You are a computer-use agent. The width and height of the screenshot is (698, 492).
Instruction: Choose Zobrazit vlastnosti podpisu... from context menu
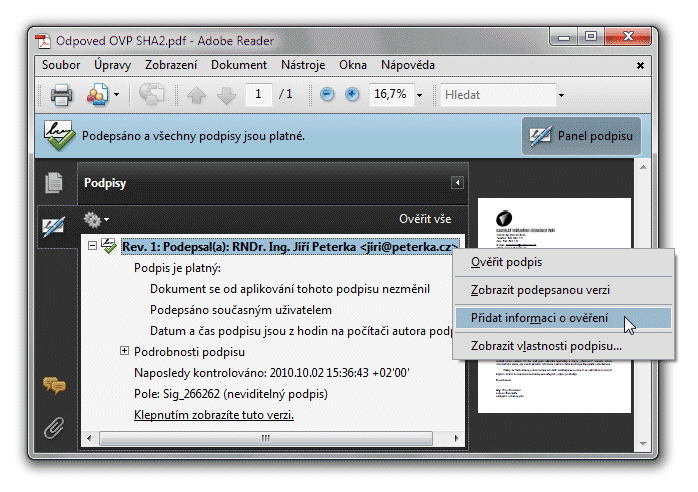click(563, 346)
